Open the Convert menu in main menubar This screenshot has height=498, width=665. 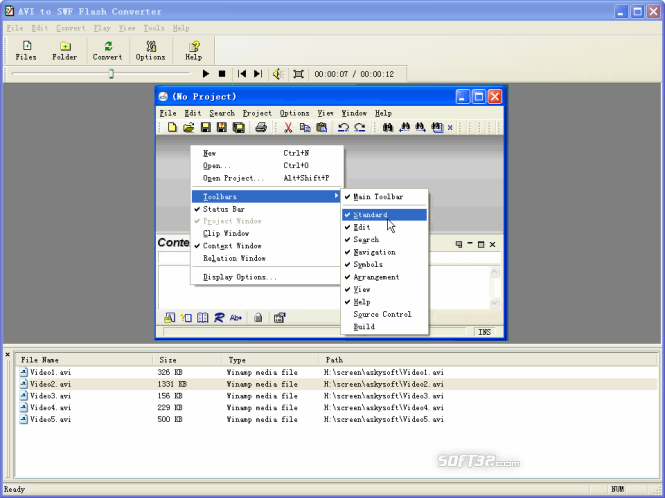(71, 28)
